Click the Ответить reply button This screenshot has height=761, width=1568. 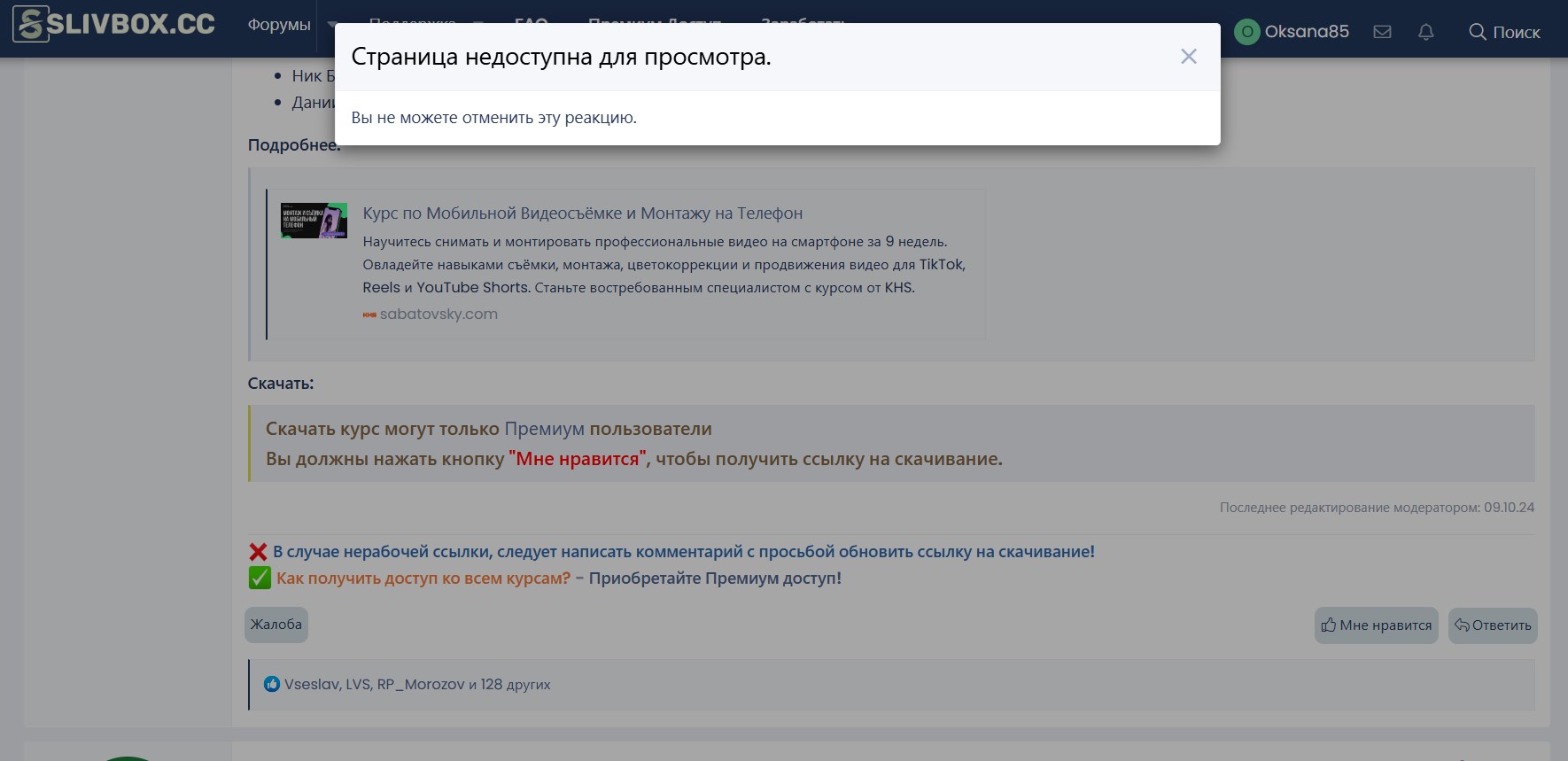(x=1492, y=625)
